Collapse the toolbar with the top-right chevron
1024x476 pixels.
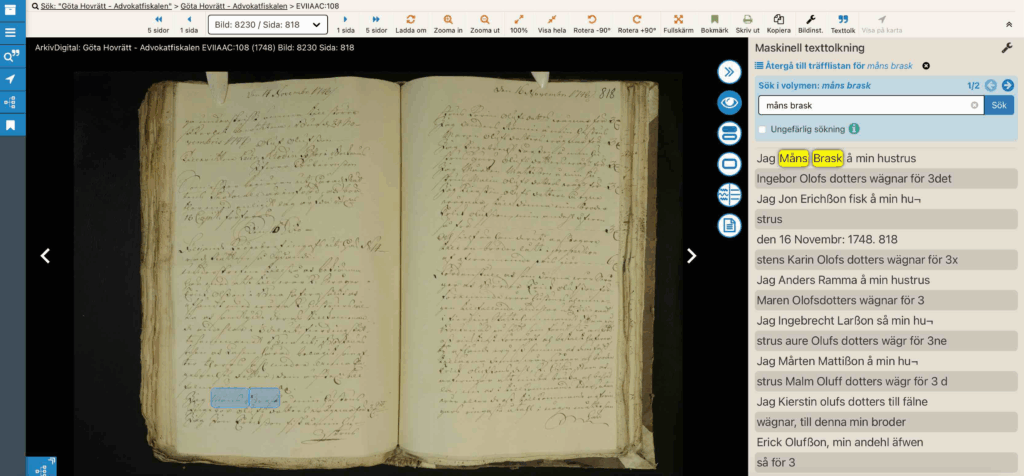pyautogui.click(x=1007, y=24)
